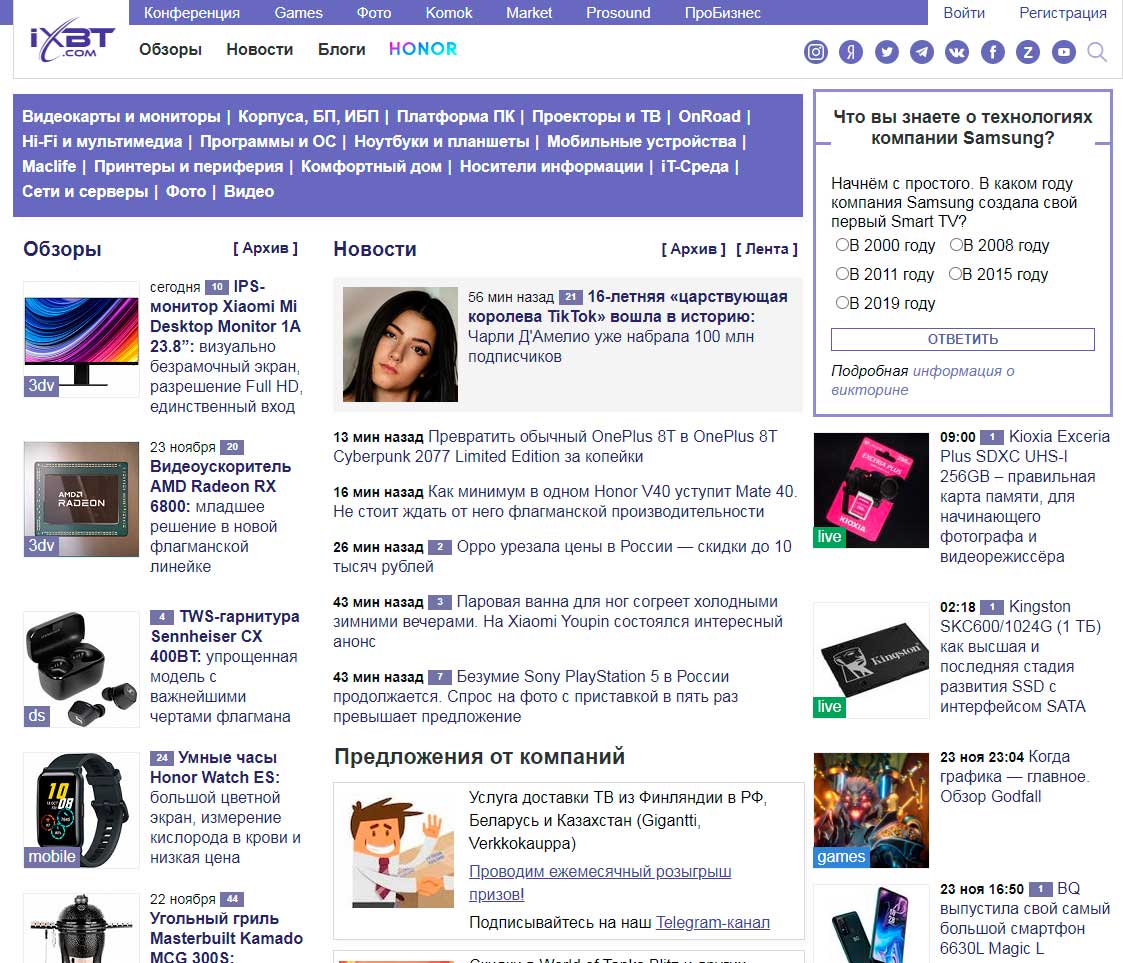Open iXBT Instagram page icon
The height and width of the screenshot is (963, 1123).
(816, 52)
